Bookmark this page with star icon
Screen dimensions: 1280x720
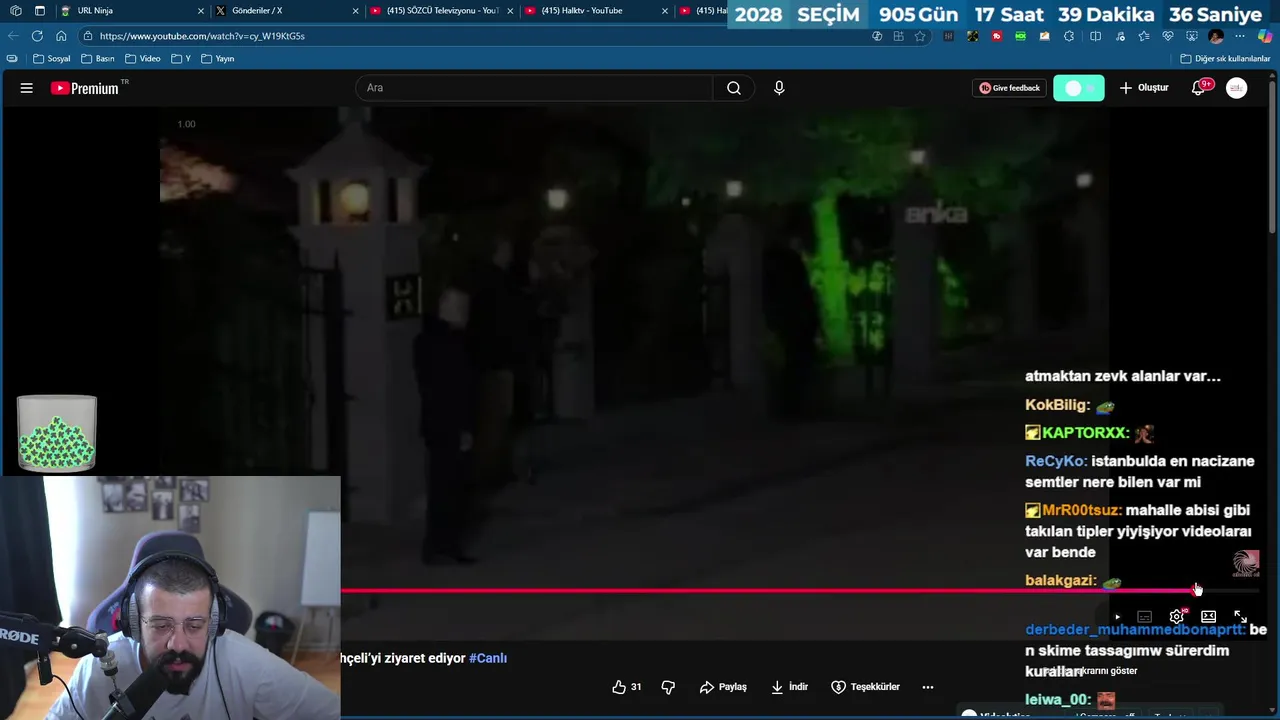point(920,36)
